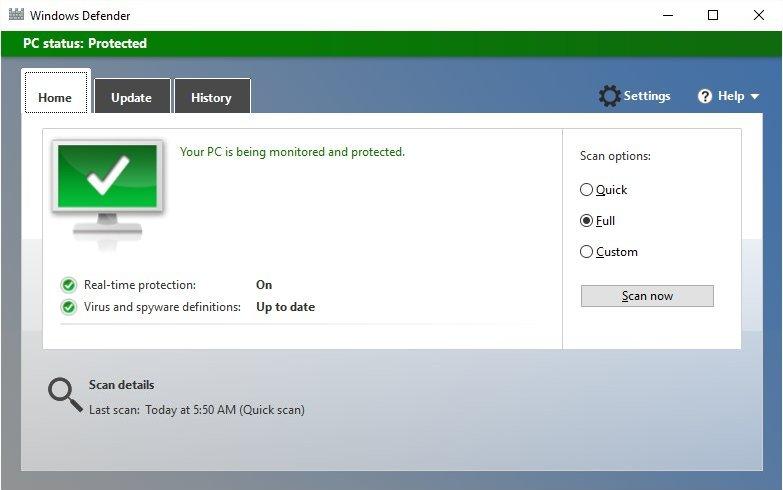783x490 pixels.
Task: Click the Help question mark icon
Action: click(x=705, y=96)
